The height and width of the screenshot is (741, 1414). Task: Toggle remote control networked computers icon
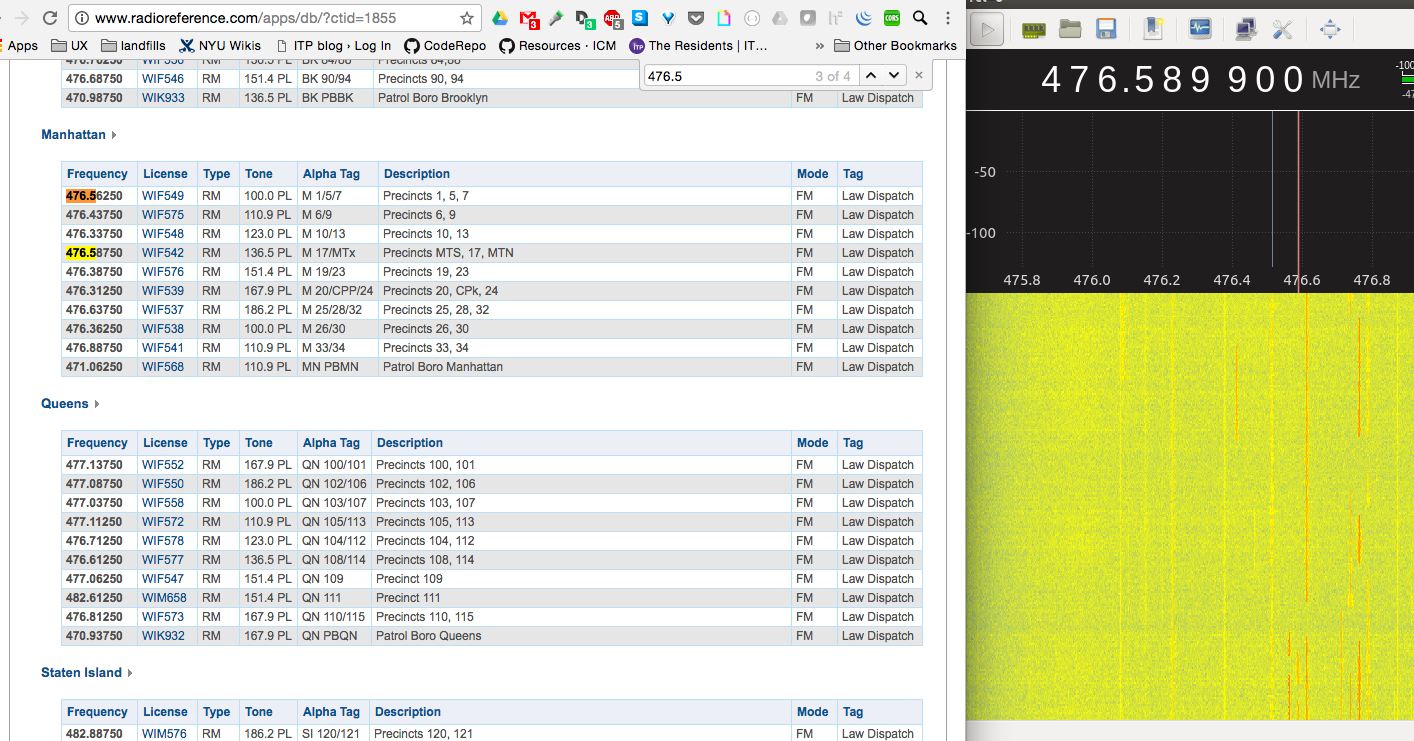tap(1246, 29)
